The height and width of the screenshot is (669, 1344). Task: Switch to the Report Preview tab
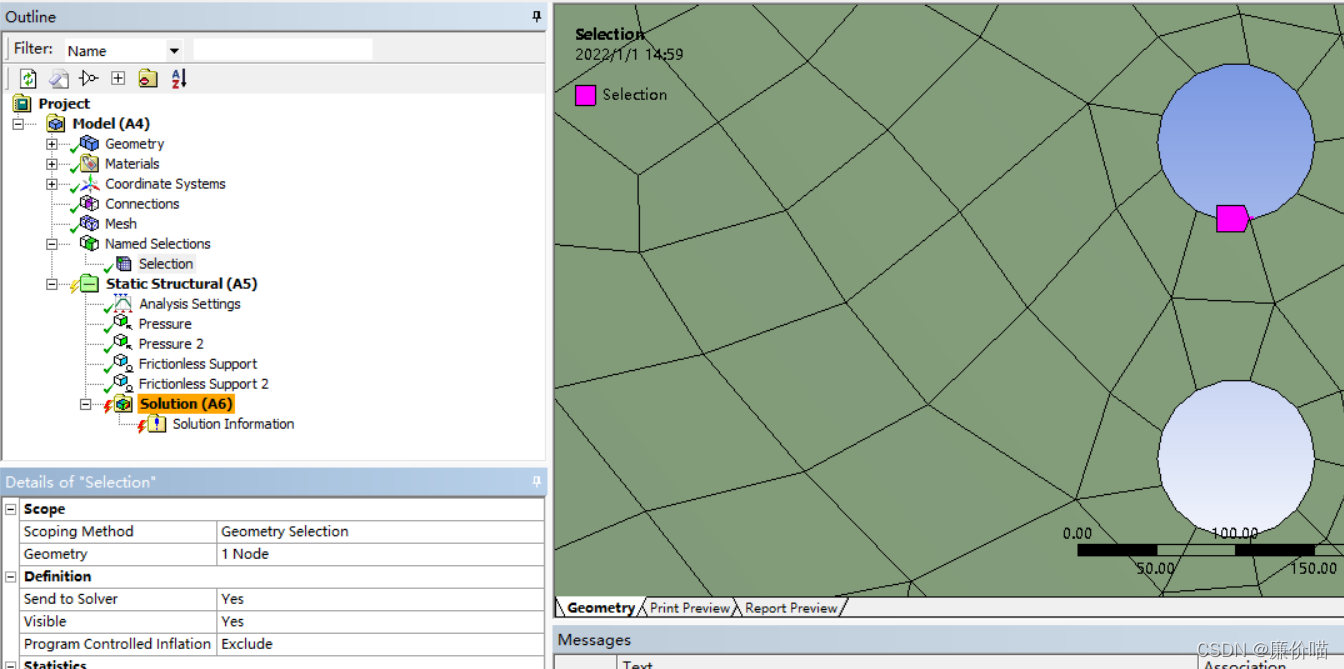(x=791, y=608)
